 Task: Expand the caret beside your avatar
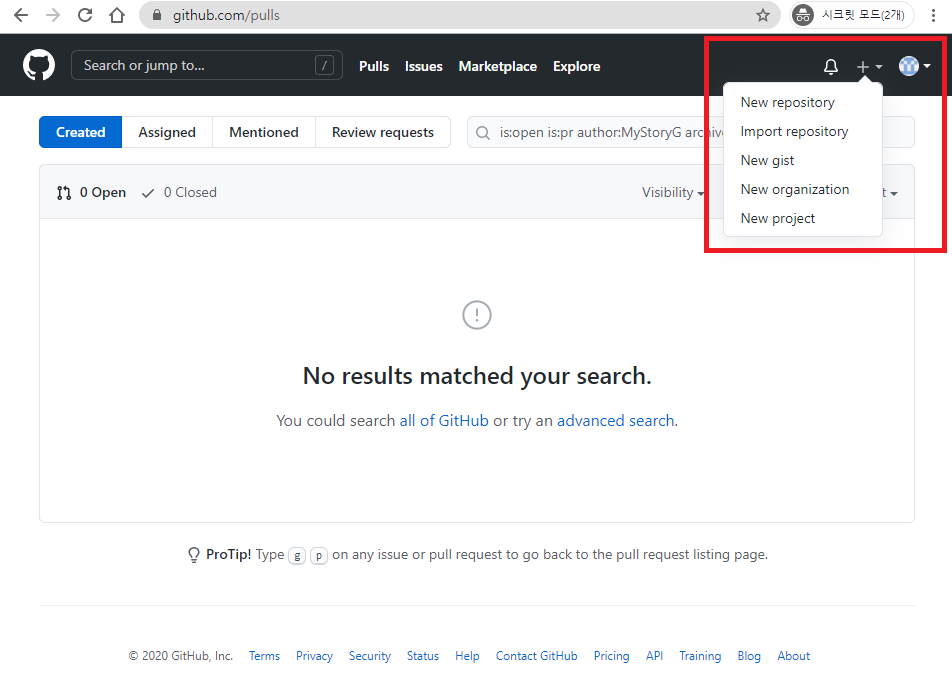point(925,65)
